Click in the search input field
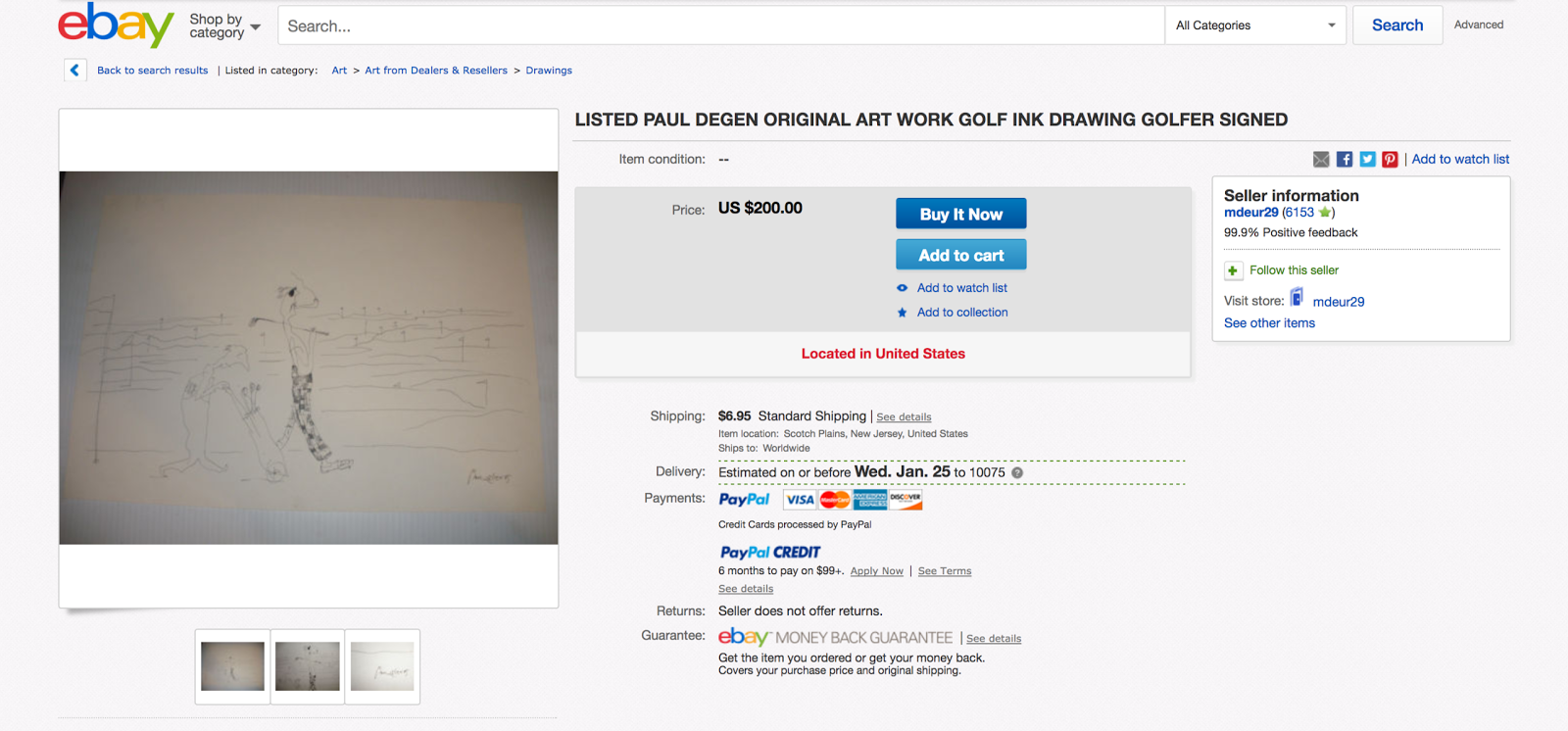The image size is (1568, 731). 721,25
